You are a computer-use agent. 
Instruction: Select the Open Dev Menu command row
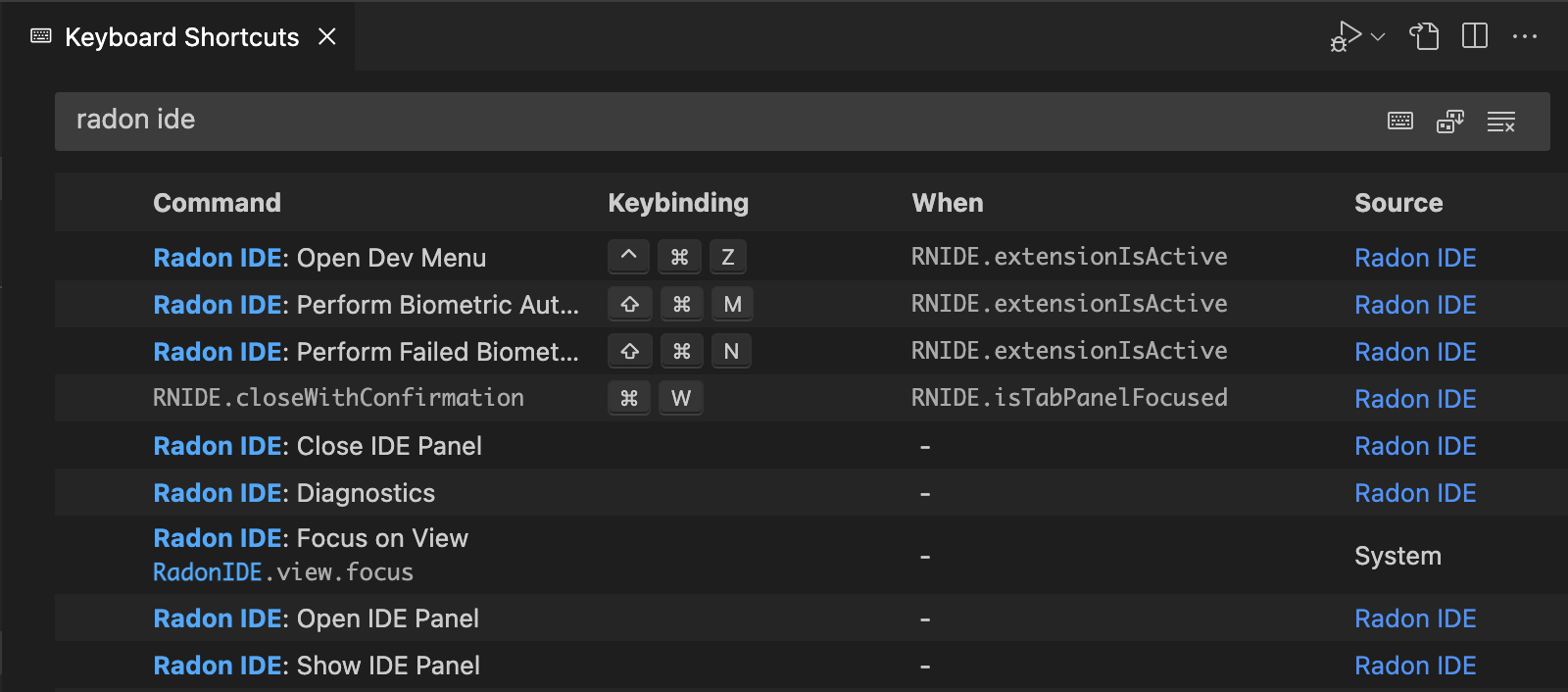point(319,258)
